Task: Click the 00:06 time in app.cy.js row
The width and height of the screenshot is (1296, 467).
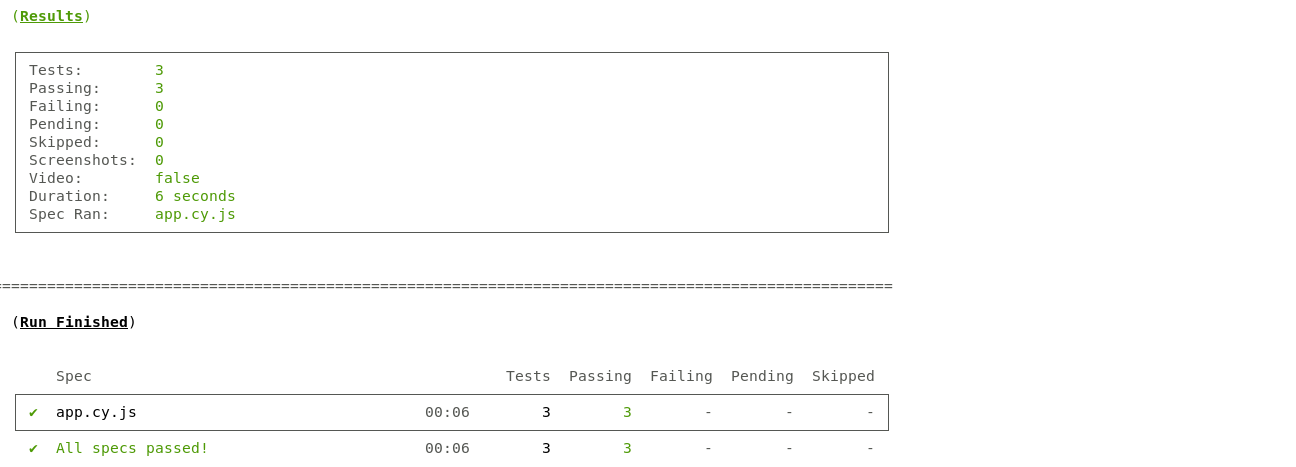Action: click(447, 412)
